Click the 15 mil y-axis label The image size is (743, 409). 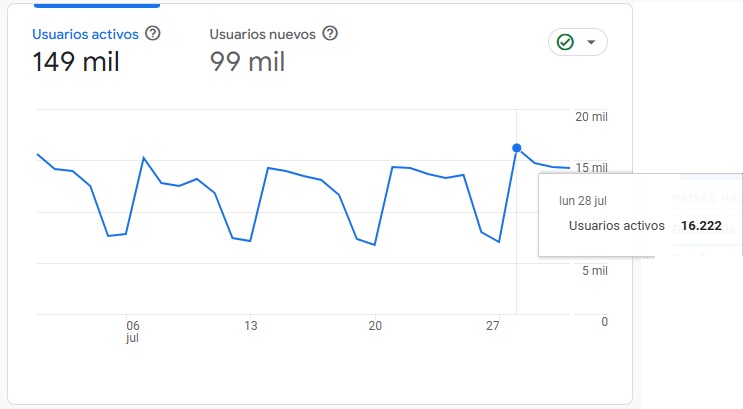pyautogui.click(x=592, y=168)
